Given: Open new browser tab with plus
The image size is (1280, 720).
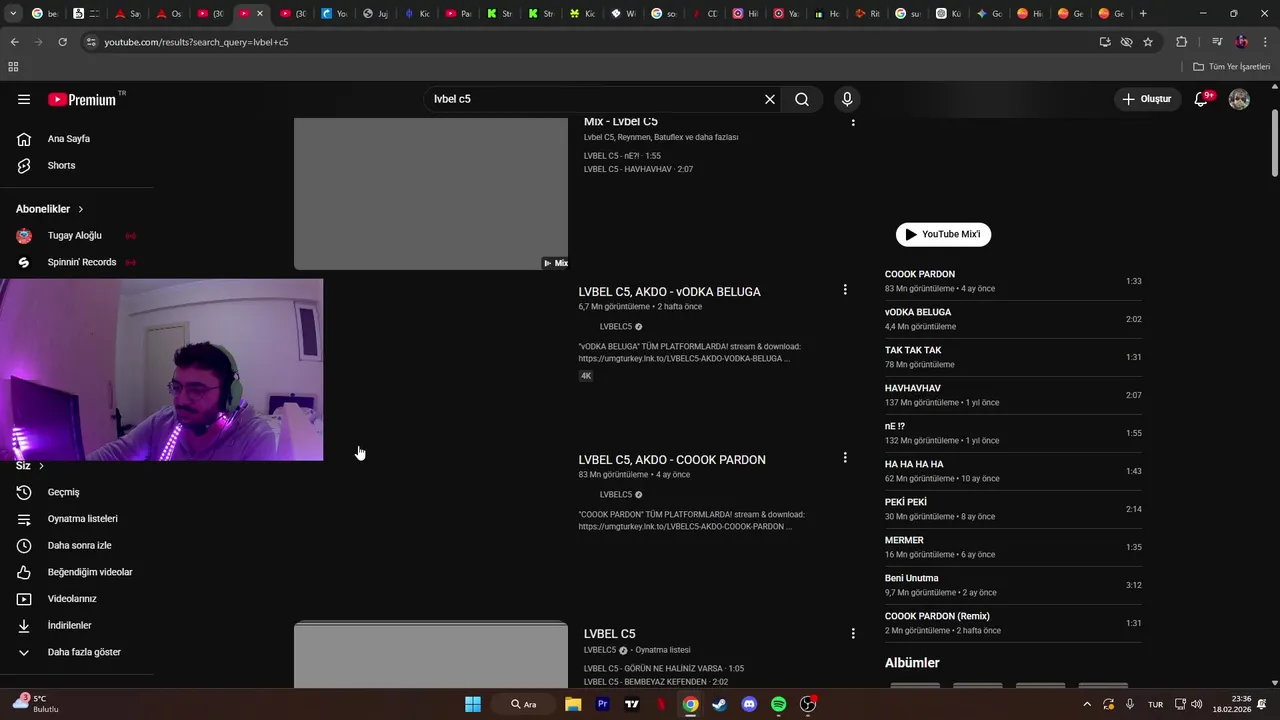Looking at the screenshot, I should click(x=1143, y=14).
